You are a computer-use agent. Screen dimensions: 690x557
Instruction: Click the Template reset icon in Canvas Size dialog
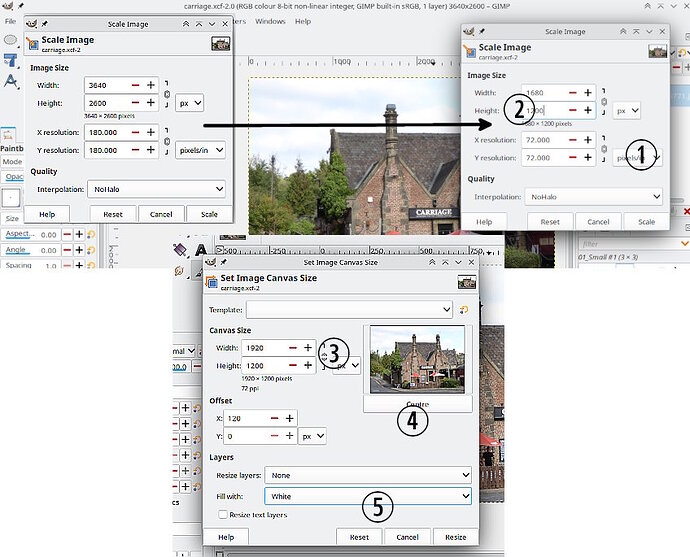click(x=464, y=311)
